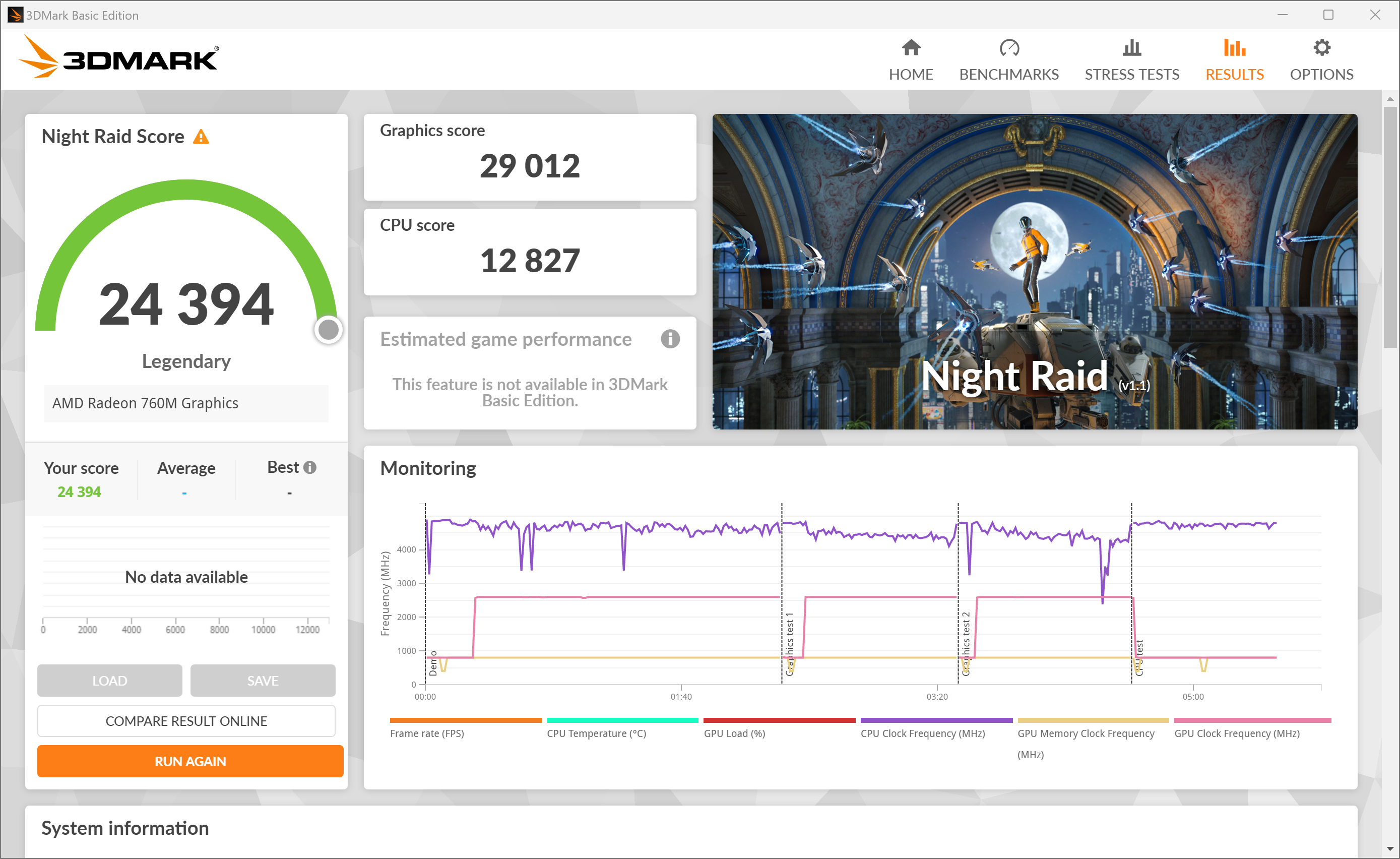The width and height of the screenshot is (1400, 859).
Task: Click the 00:00 time axis label
Action: coord(425,696)
